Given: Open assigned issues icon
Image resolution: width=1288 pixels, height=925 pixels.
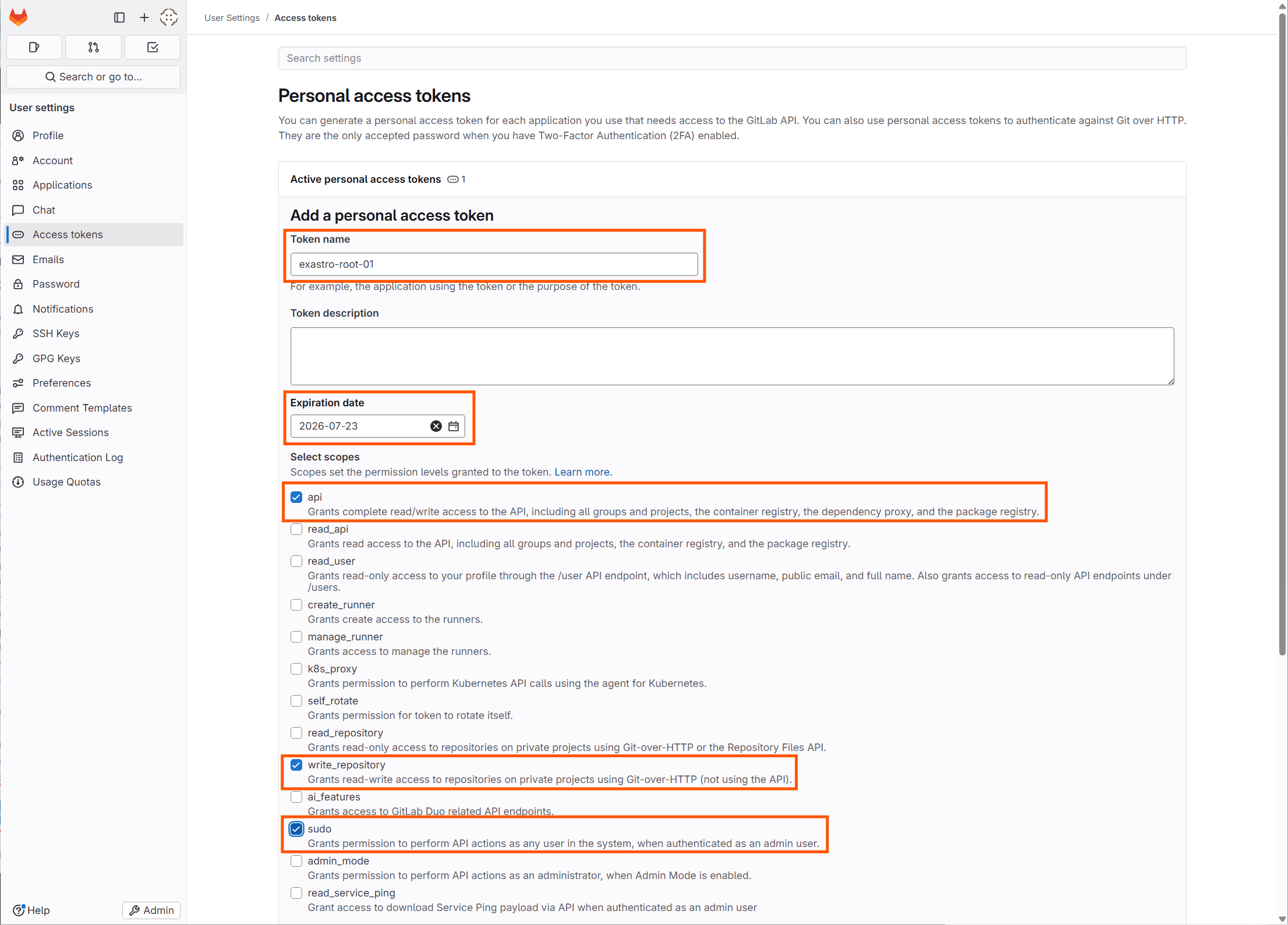Looking at the screenshot, I should pyautogui.click(x=34, y=47).
